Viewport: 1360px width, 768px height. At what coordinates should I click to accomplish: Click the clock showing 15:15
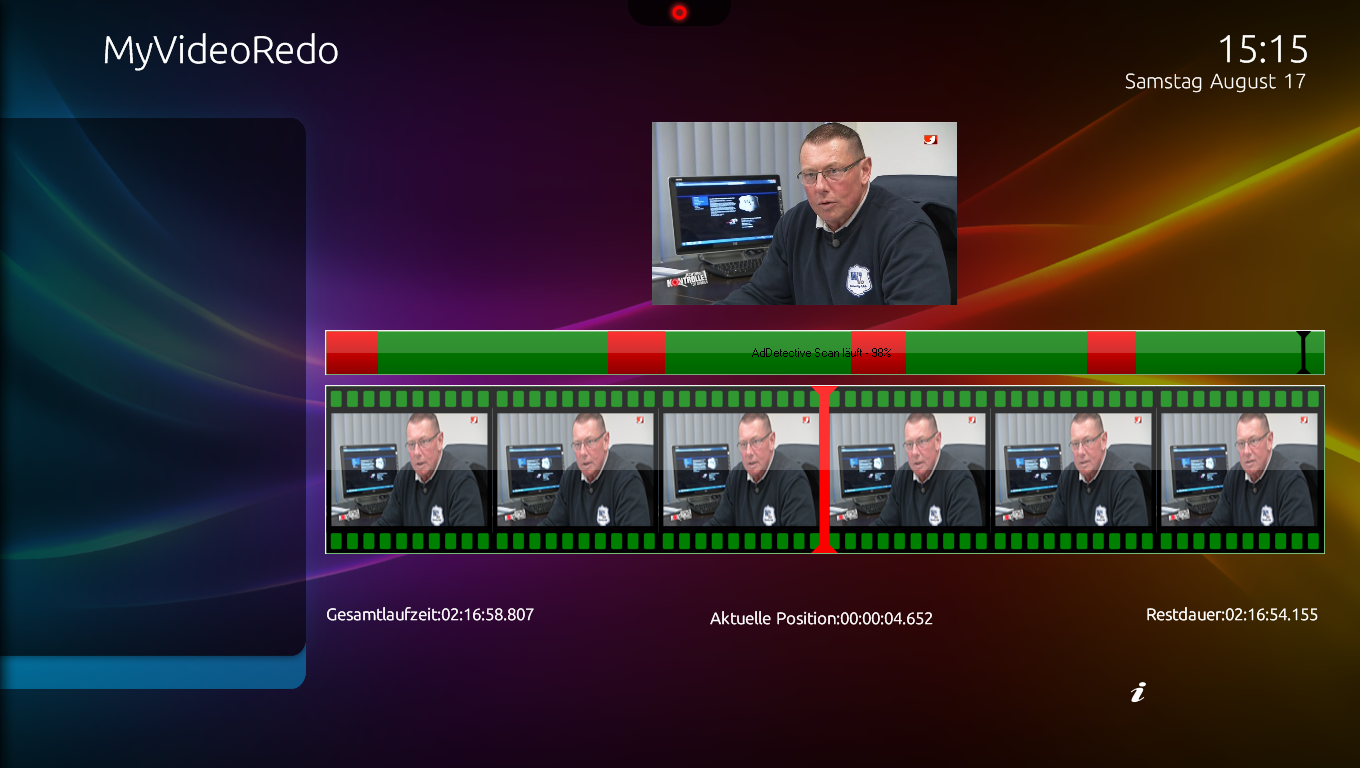[1262, 48]
